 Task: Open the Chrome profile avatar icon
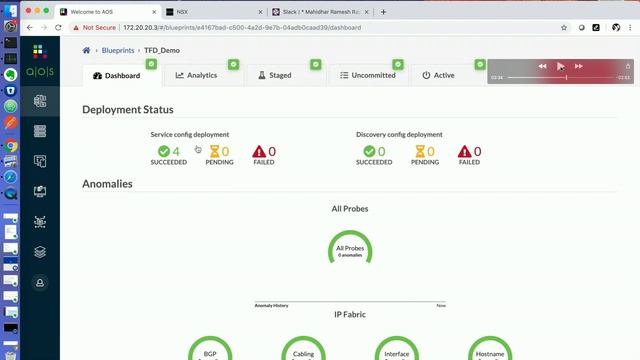[x=616, y=28]
